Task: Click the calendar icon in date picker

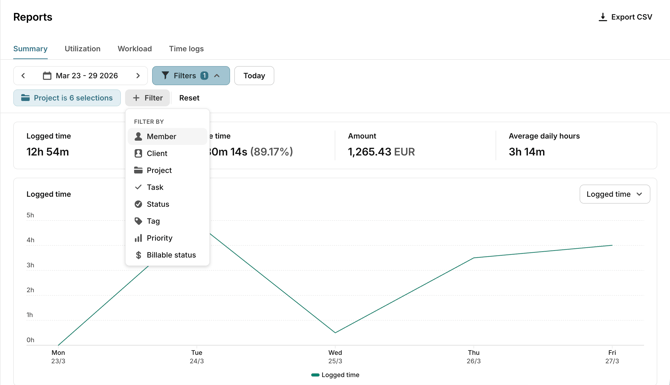Action: pos(47,76)
